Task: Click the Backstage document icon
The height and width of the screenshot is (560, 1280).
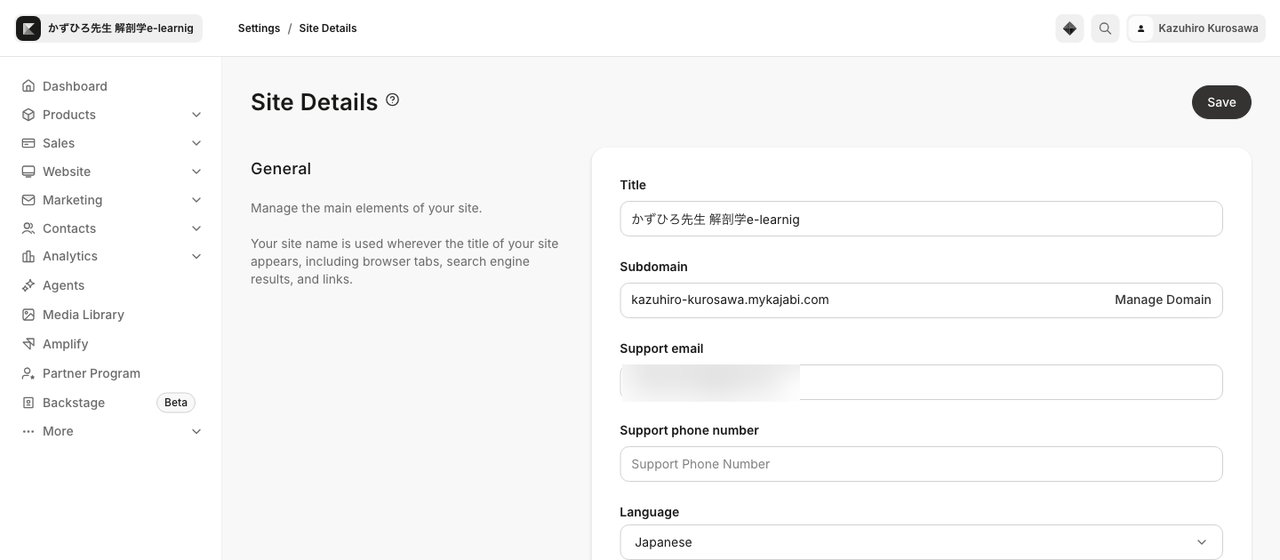Action: (x=28, y=402)
